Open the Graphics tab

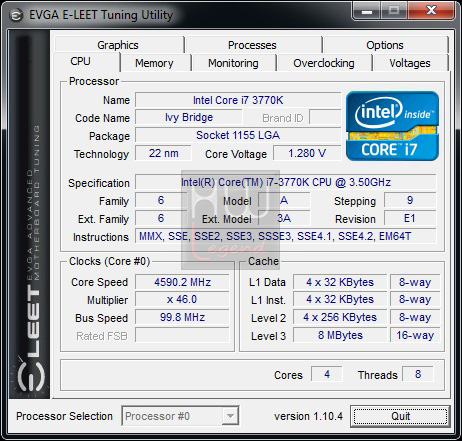(118, 45)
